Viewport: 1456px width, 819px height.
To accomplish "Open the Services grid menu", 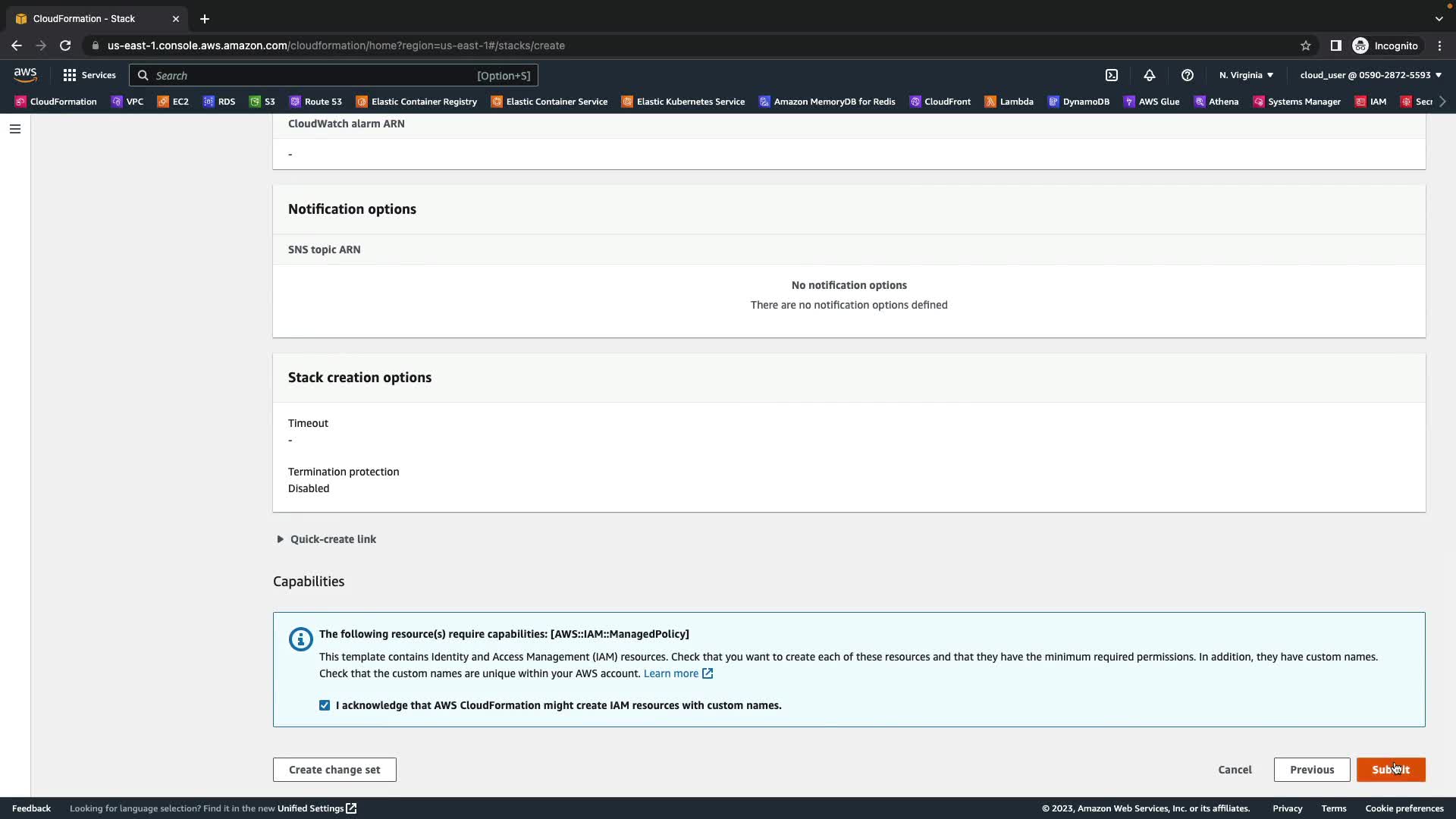I will point(89,75).
